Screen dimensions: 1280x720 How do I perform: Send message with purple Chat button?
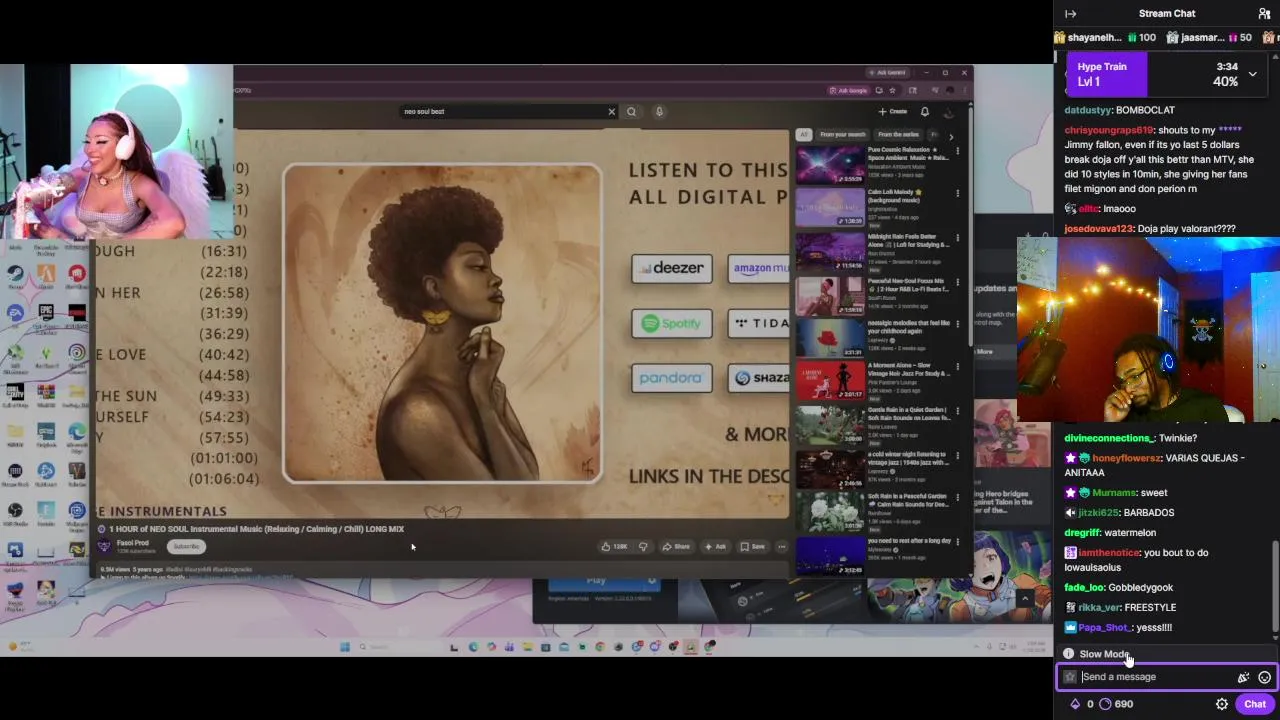tap(1255, 704)
